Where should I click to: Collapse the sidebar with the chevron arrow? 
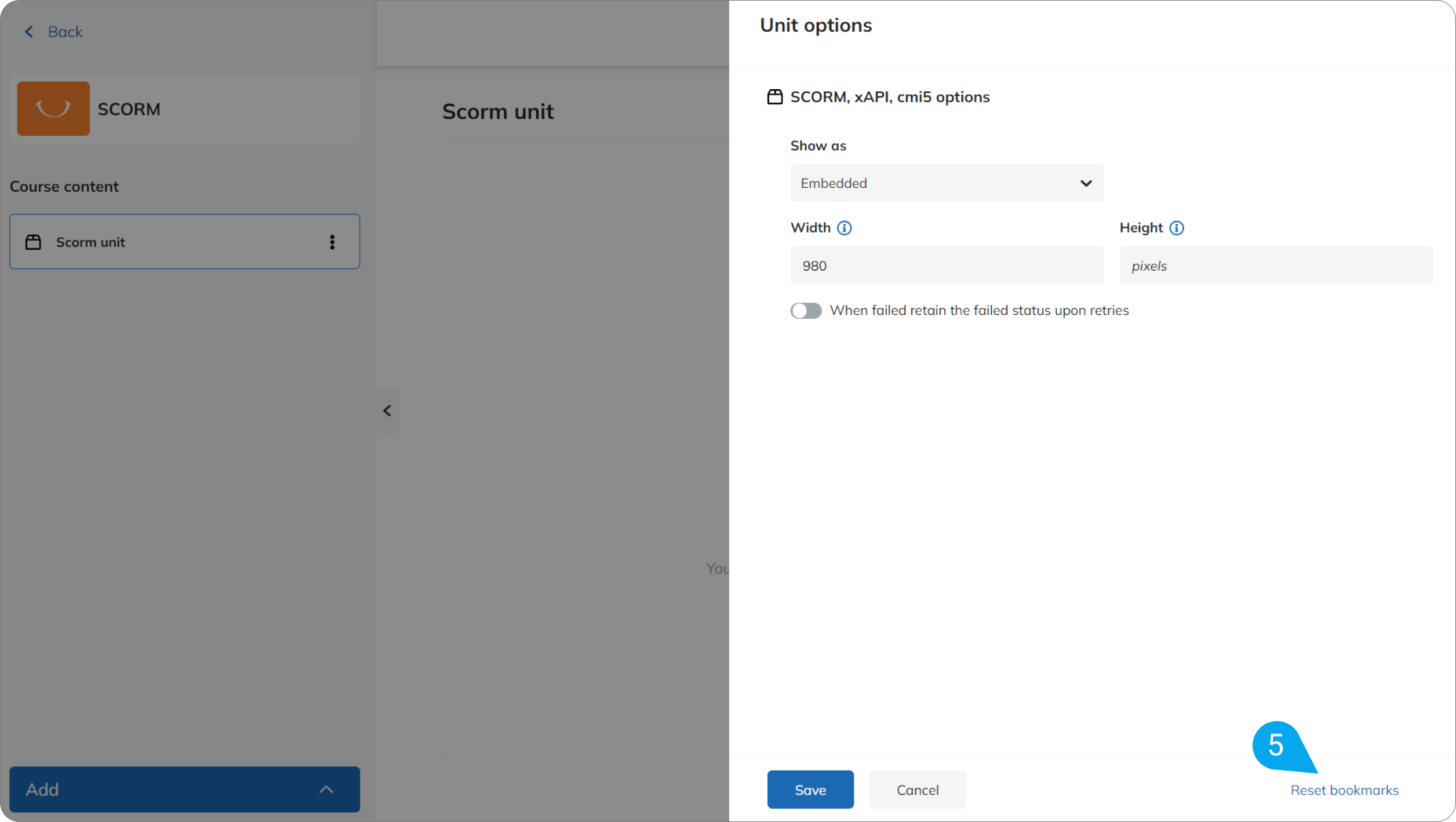click(388, 410)
